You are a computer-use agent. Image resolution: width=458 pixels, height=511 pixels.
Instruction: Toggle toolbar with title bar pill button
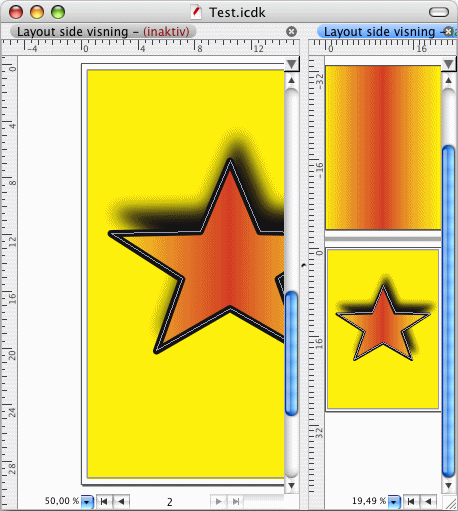tap(439, 12)
